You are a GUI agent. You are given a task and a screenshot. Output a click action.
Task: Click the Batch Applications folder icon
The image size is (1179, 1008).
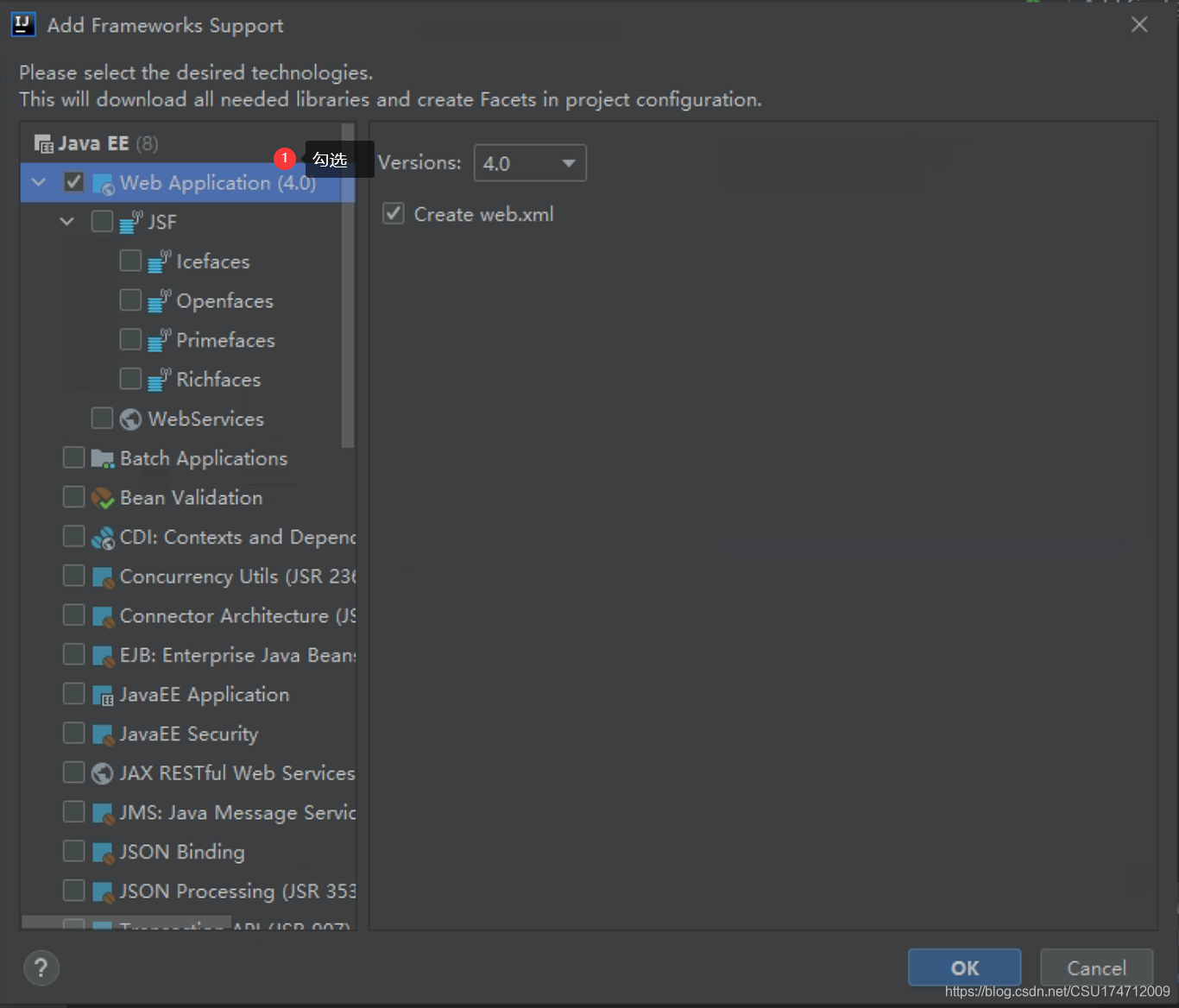pyautogui.click(x=103, y=459)
